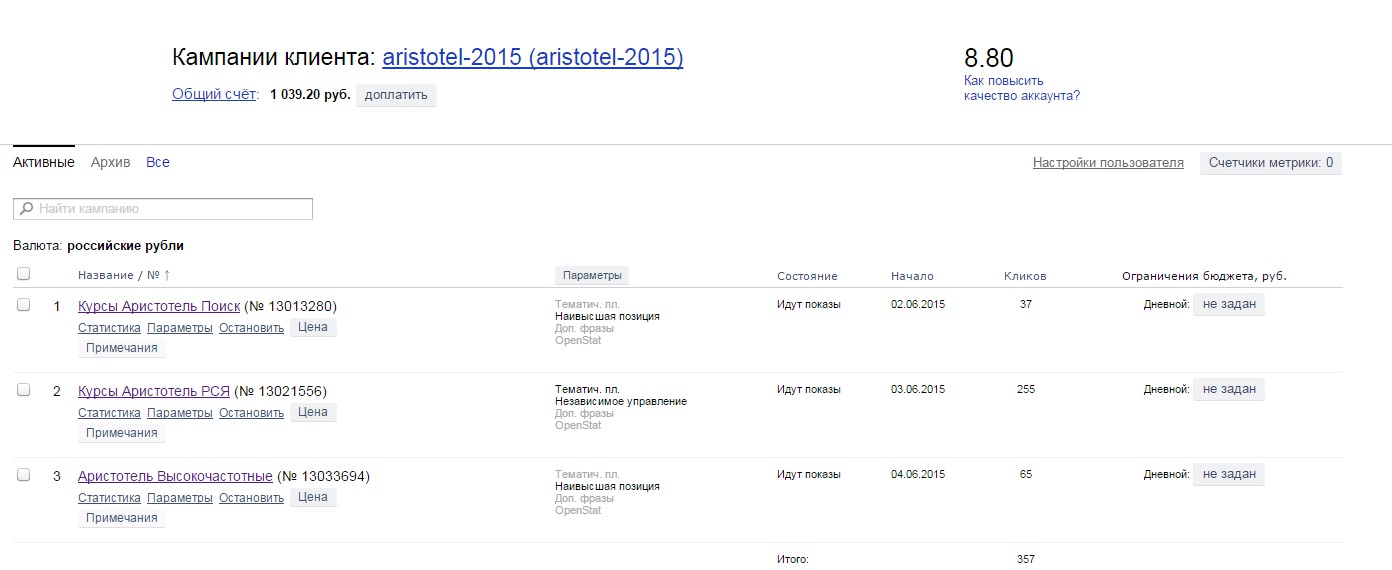
Task: Open daily budget 'не задан' for first campaign
Action: point(1229,304)
